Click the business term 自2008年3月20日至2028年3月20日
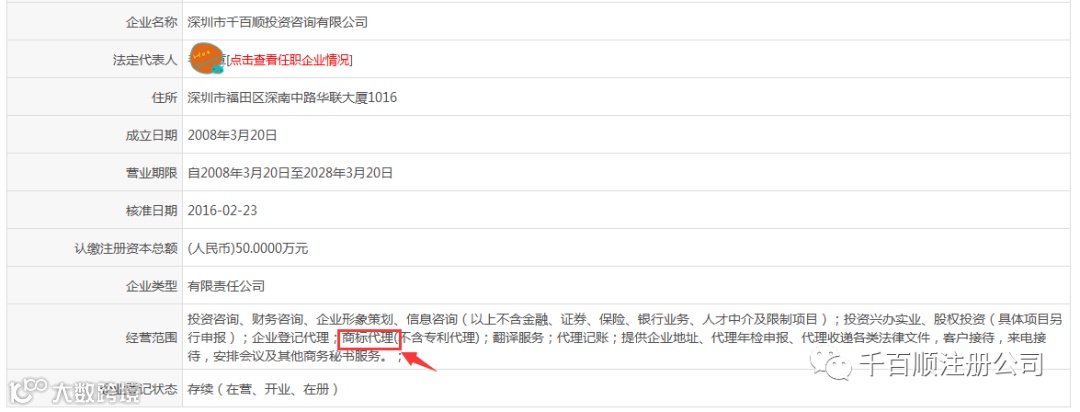The height and width of the screenshot is (412, 1080). point(290,173)
